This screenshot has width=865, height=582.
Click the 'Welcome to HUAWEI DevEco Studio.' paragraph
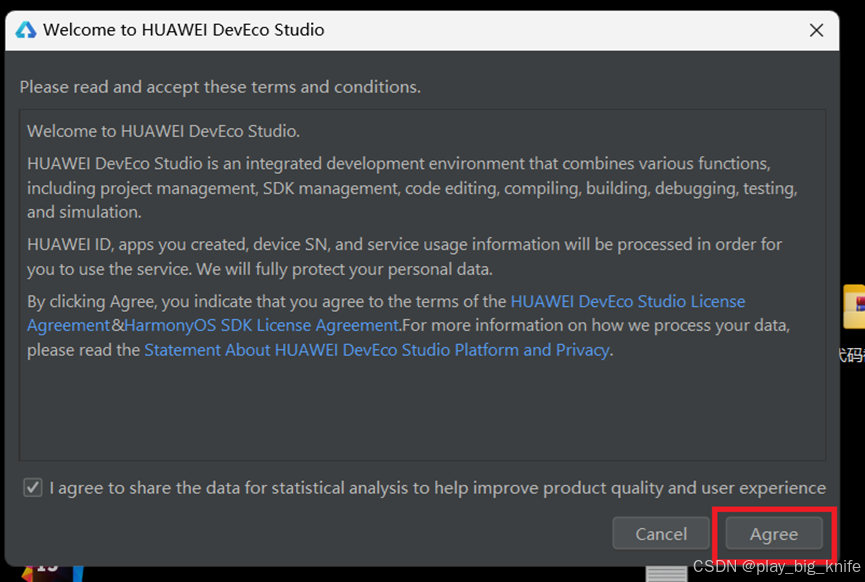(163, 131)
